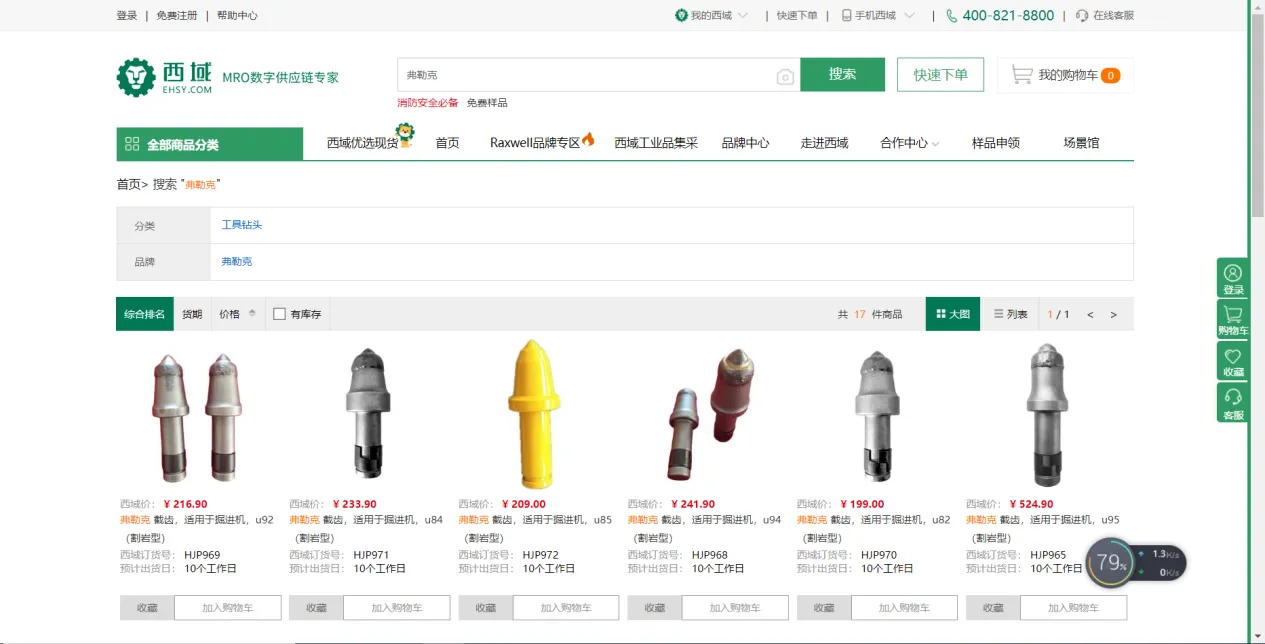1265x644 pixels.
Task: Expand the My EHSY dropdown
Action: pyautogui.click(x=712, y=16)
